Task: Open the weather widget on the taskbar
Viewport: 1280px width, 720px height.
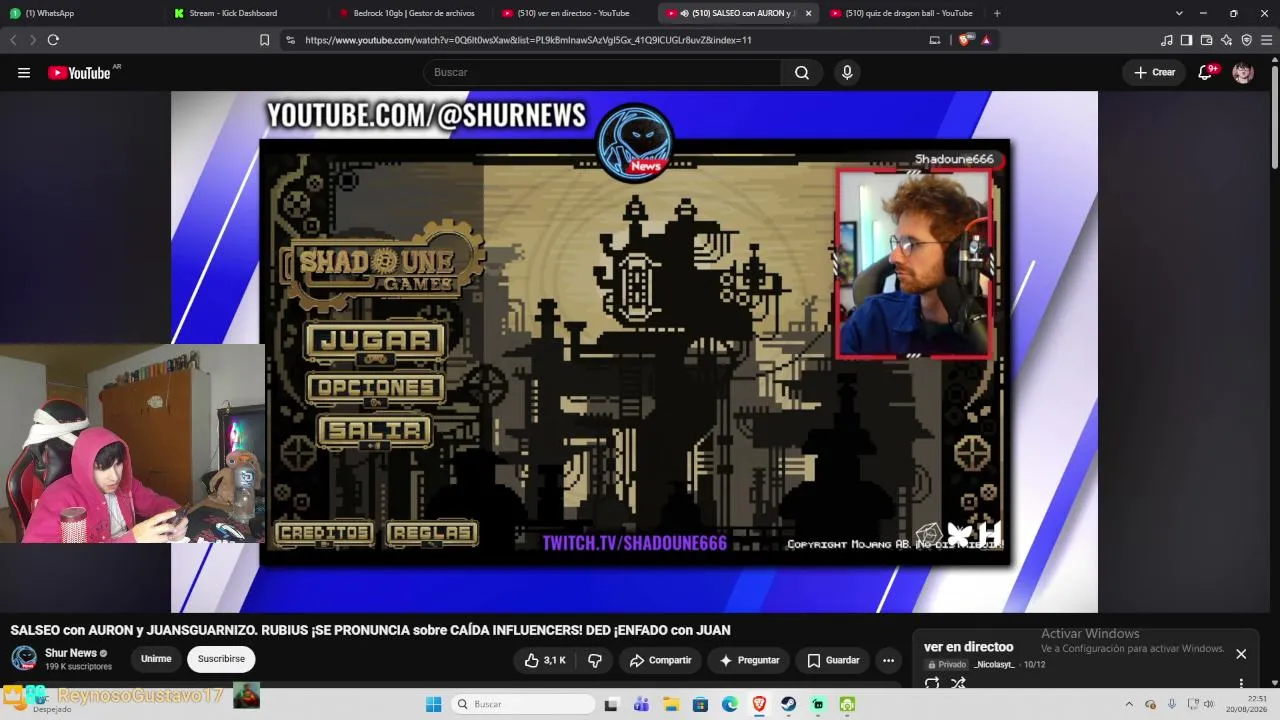Action: (x=38, y=702)
